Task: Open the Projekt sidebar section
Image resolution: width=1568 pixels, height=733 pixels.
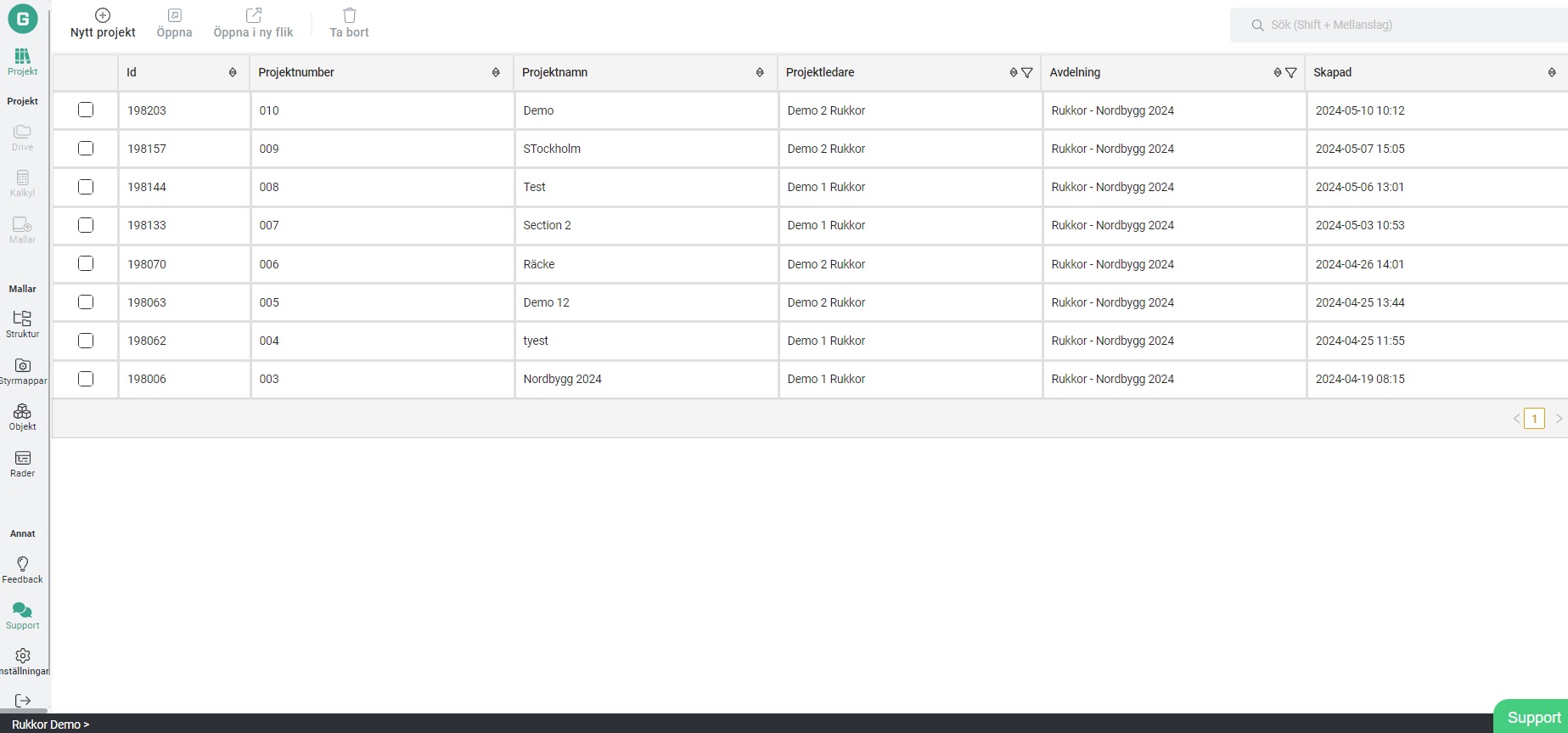Action: click(23, 62)
